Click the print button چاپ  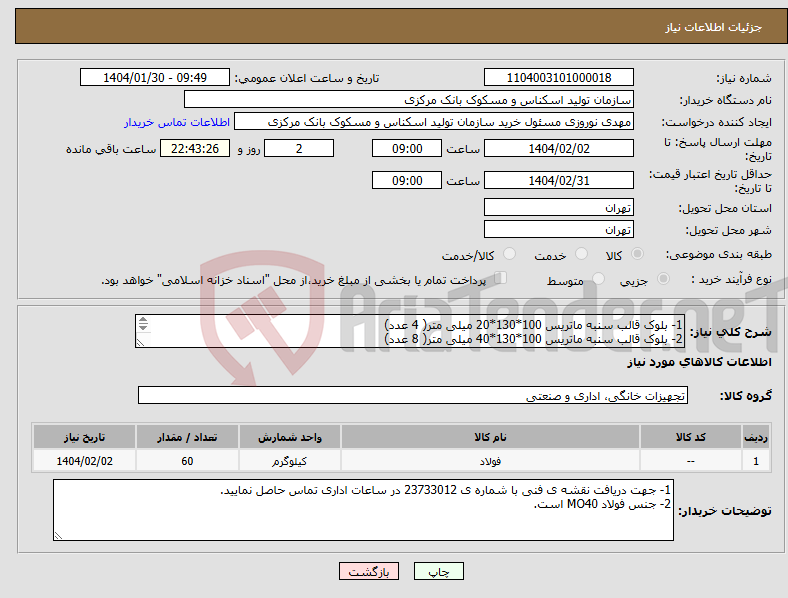point(439,571)
